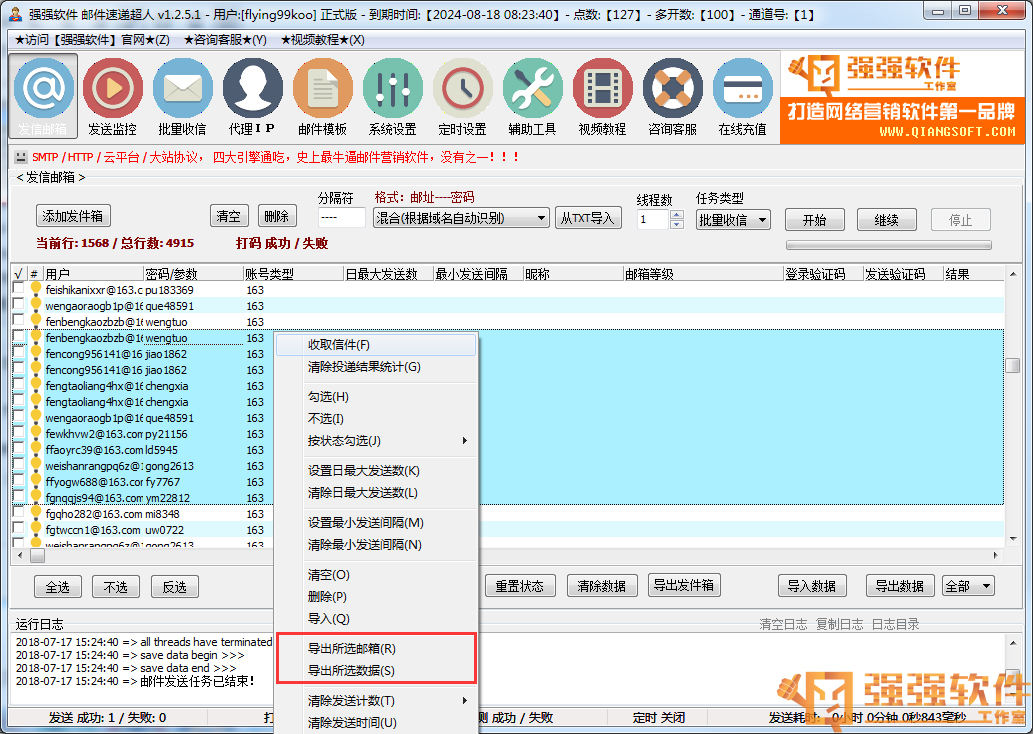Click the 强强软件 orange banner logo
This screenshot has width=1033, height=734.
(x=903, y=98)
